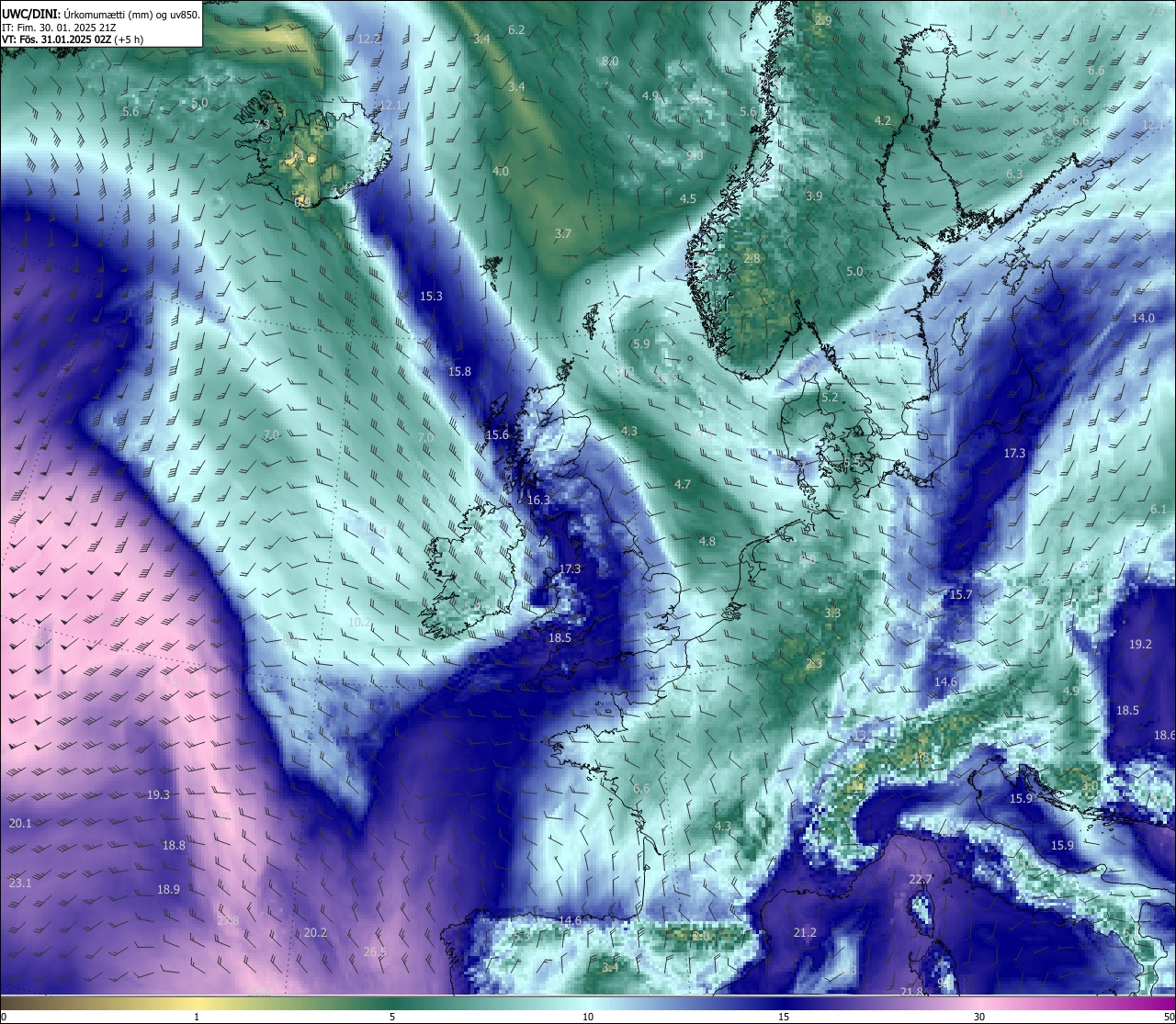Click the 6.1 value at right edge
The width and height of the screenshot is (1176, 1024).
click(1159, 509)
